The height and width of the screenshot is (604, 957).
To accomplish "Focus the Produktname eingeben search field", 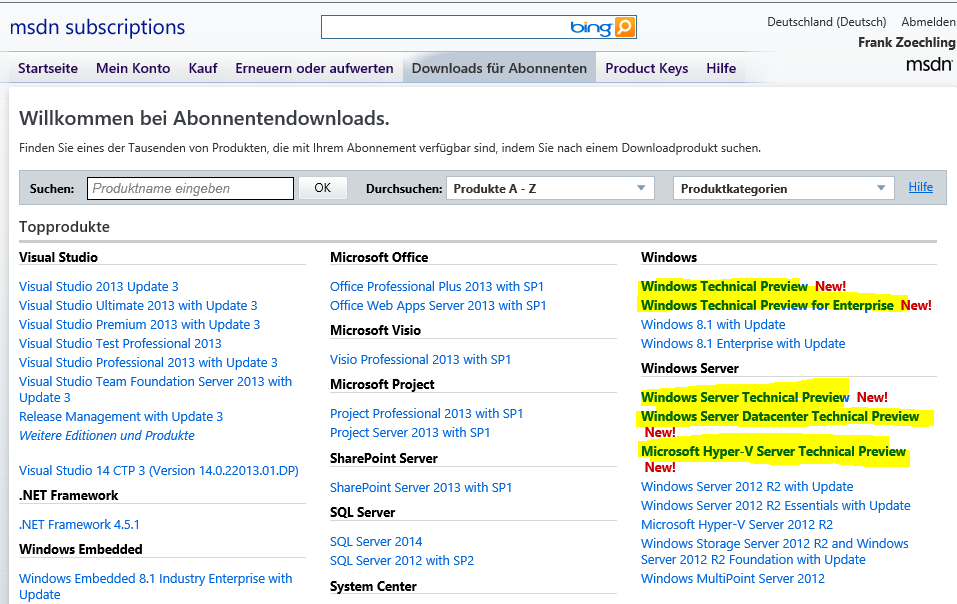I will (x=190, y=188).
